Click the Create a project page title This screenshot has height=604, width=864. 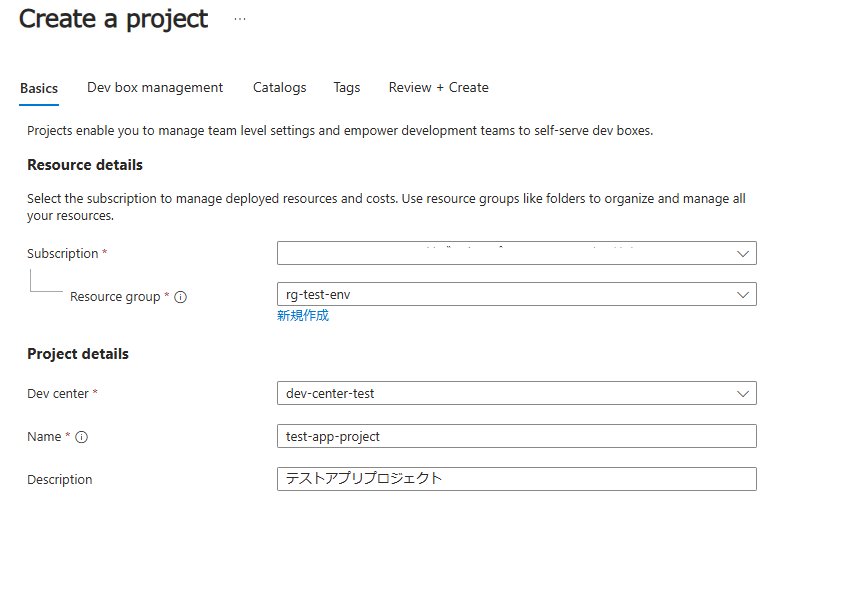(114, 19)
